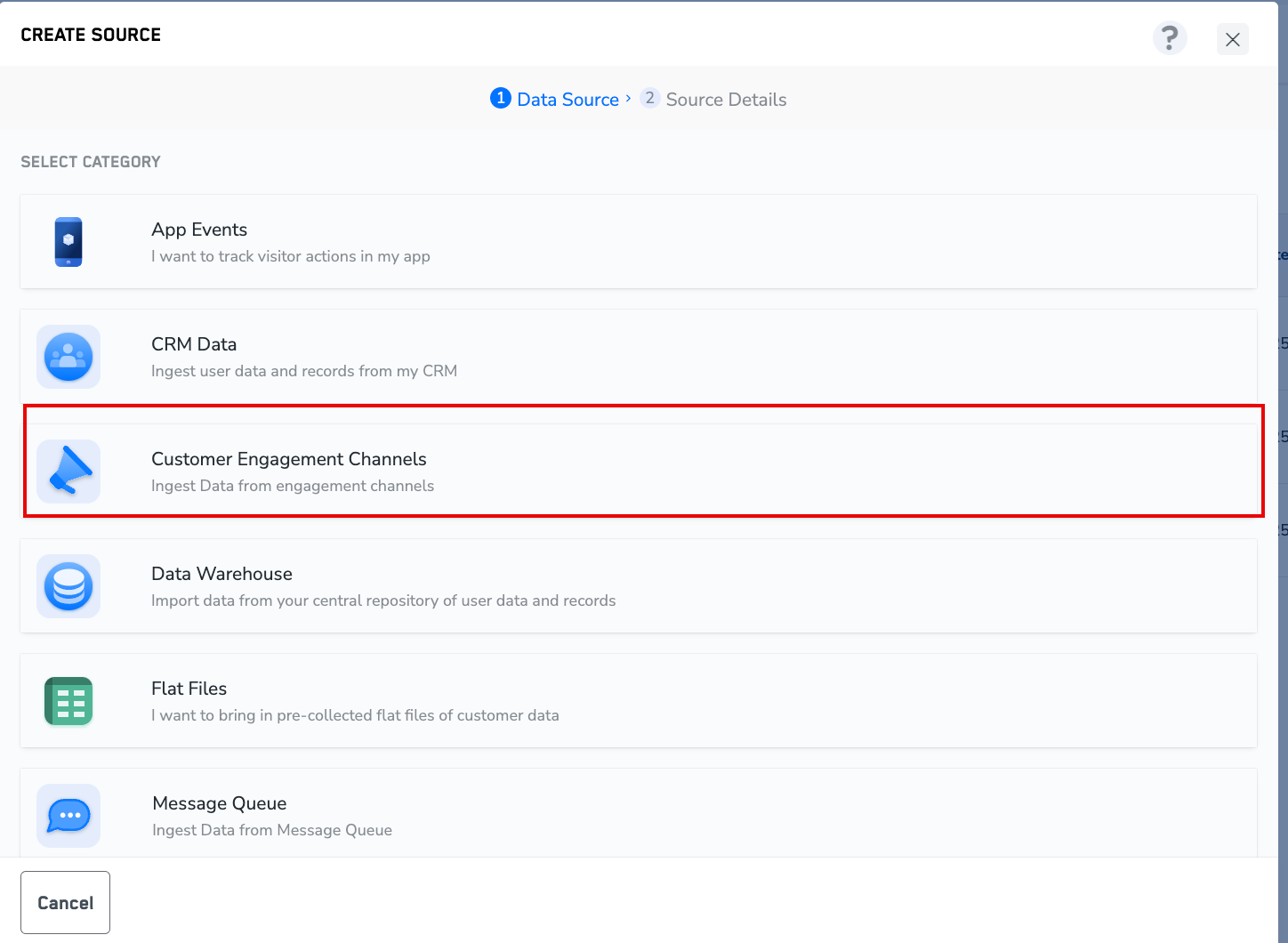Click the step 1 number badge
This screenshot has width=1288, height=943.
[x=501, y=98]
